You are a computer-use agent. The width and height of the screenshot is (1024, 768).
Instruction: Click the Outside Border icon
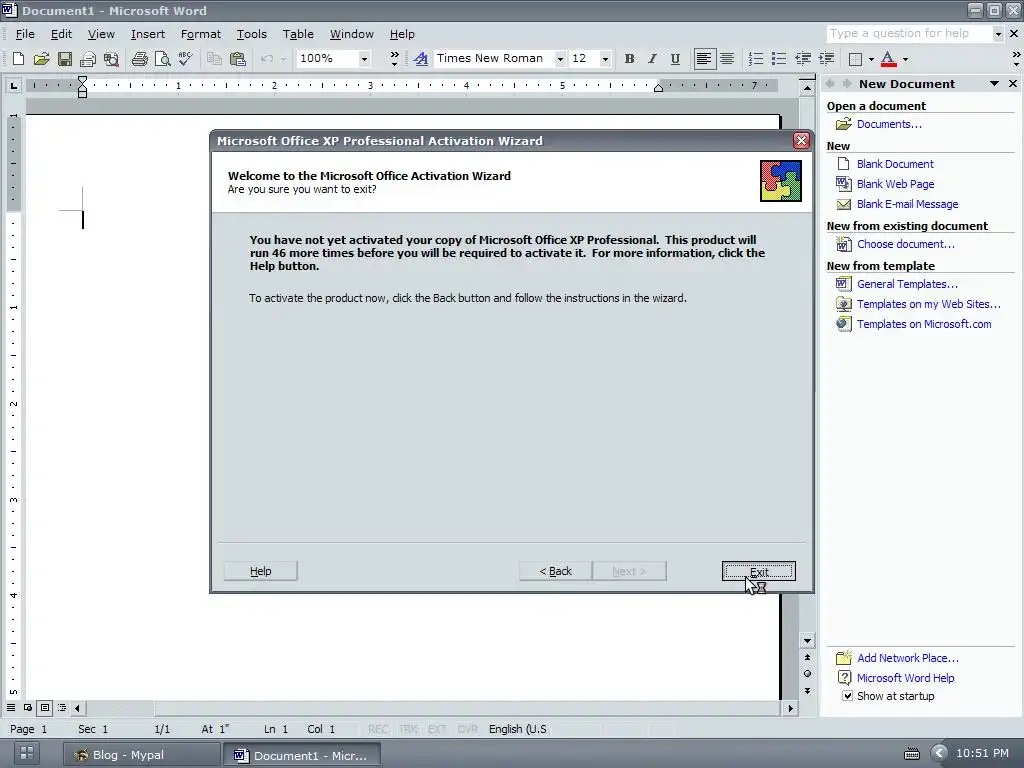(855, 59)
